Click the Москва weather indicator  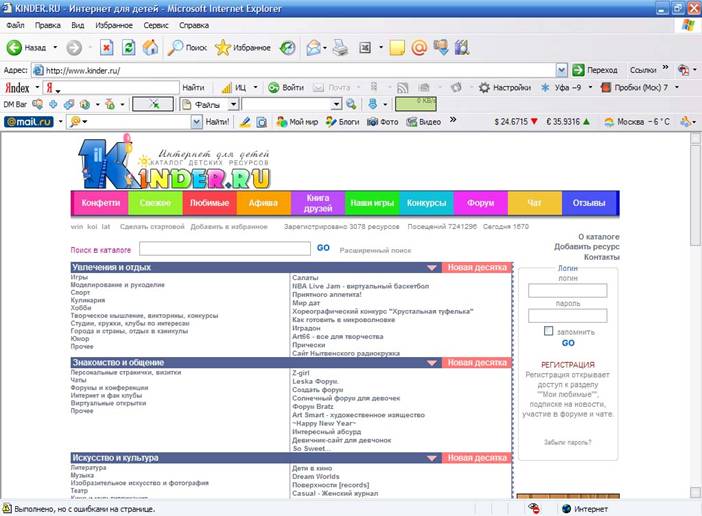point(636,122)
